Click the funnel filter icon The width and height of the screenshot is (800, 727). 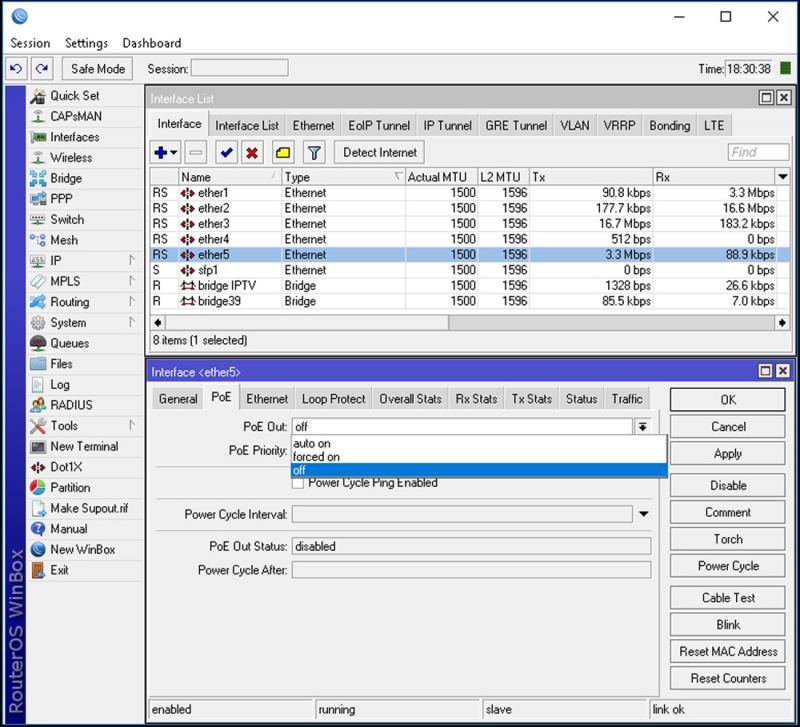[314, 153]
